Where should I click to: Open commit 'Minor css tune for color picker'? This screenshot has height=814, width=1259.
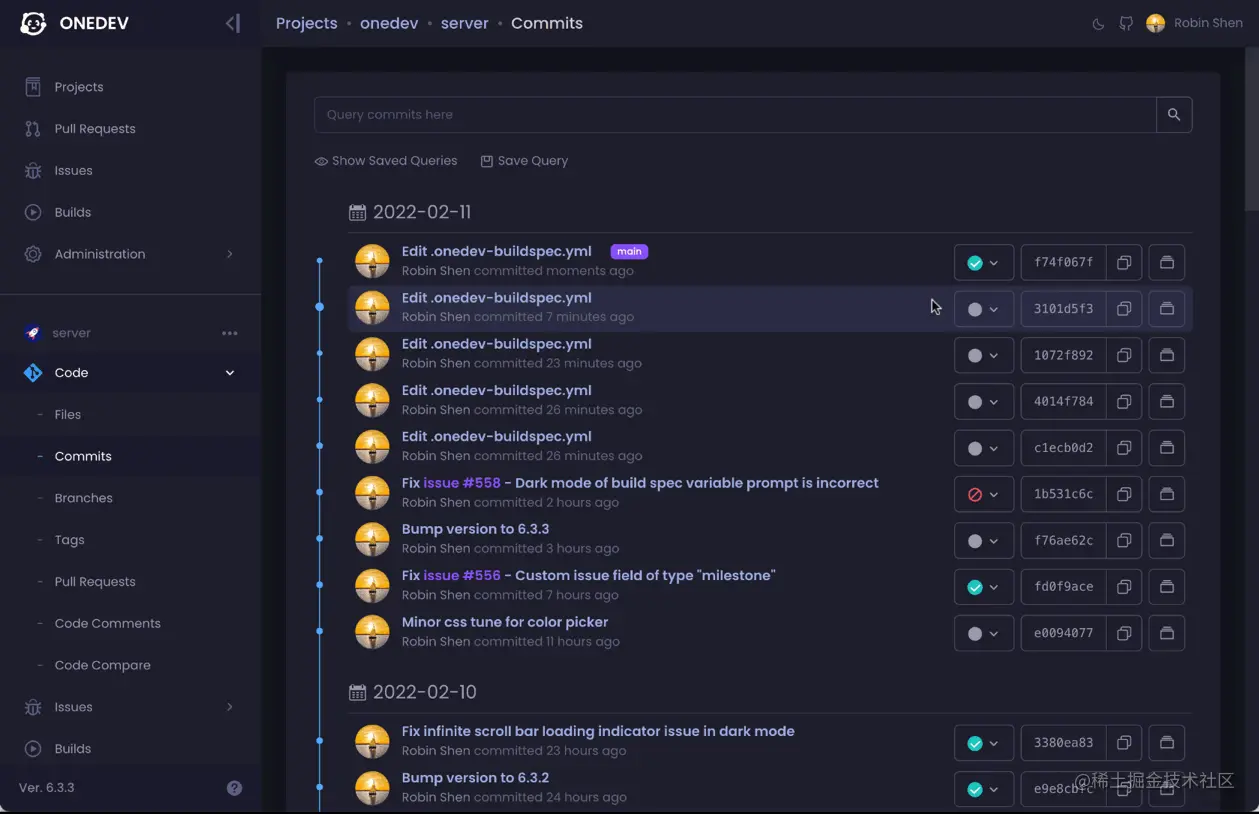click(x=505, y=622)
